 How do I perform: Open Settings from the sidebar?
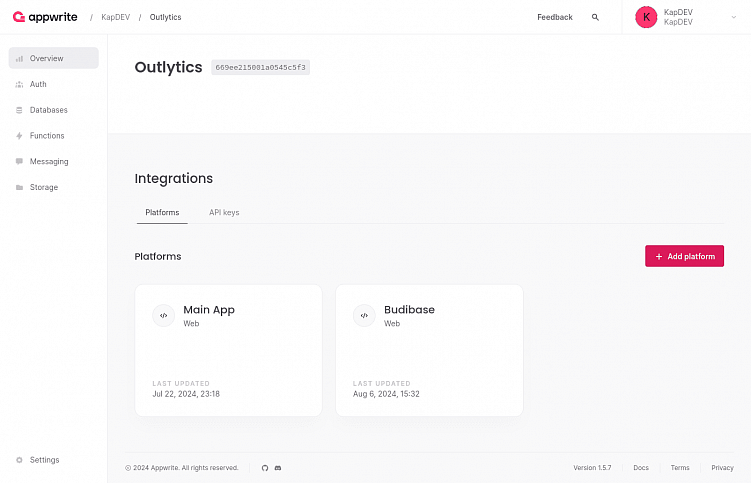[x=44, y=460]
